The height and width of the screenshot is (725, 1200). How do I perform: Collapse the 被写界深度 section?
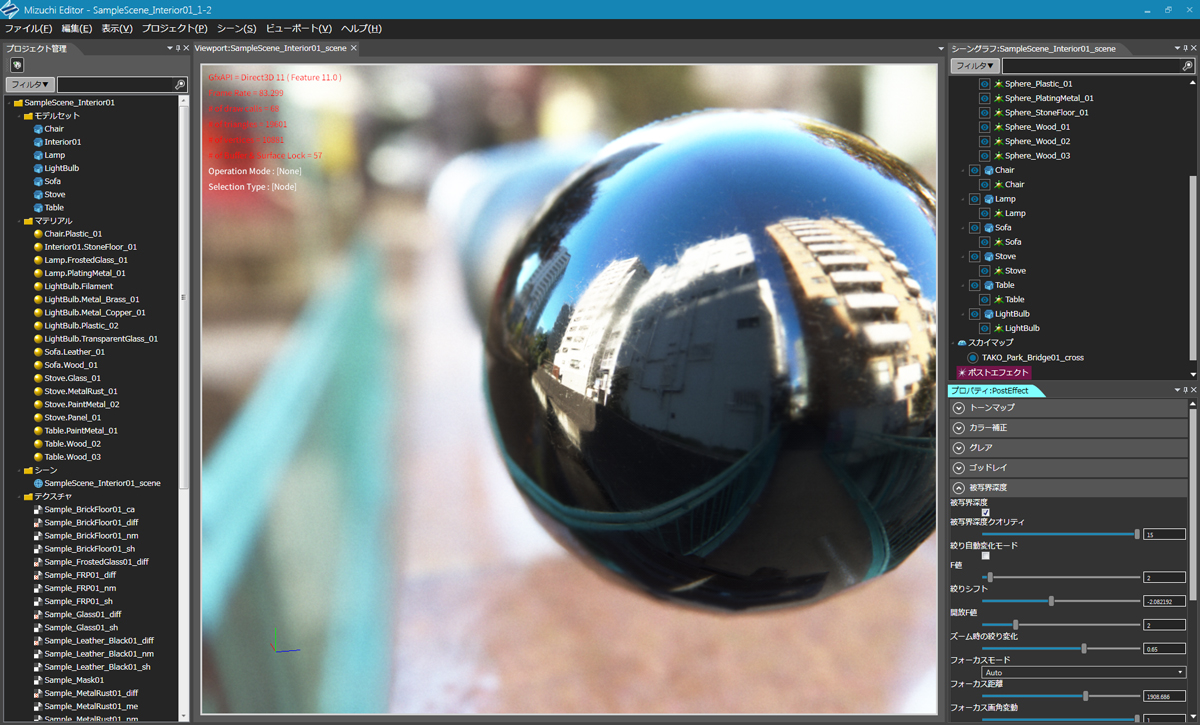point(959,488)
